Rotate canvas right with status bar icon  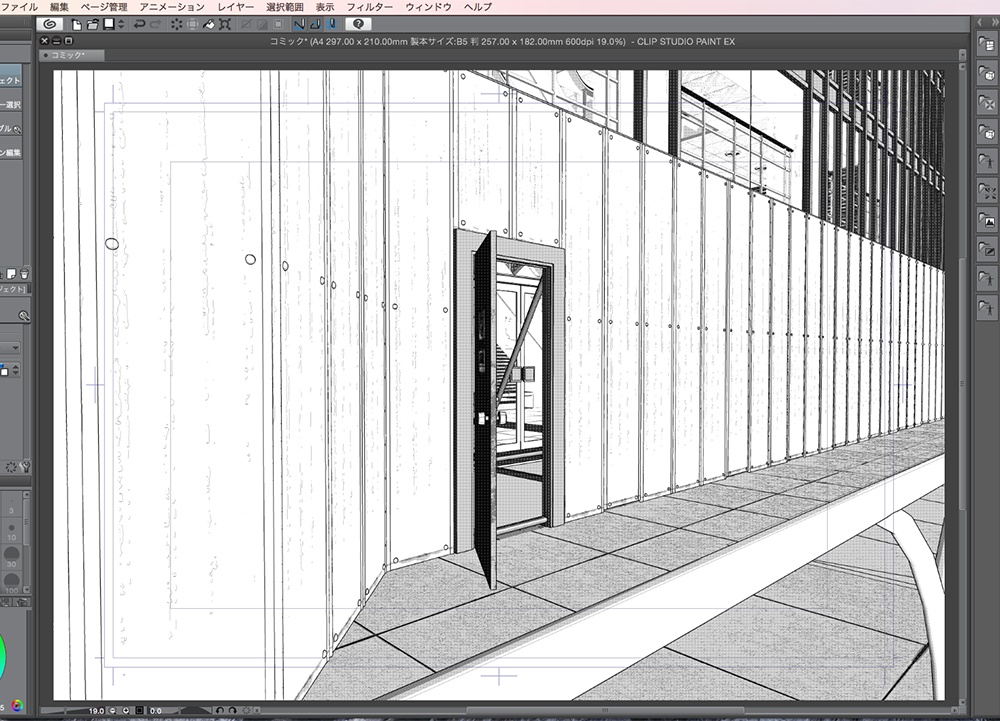pyautogui.click(x=232, y=710)
